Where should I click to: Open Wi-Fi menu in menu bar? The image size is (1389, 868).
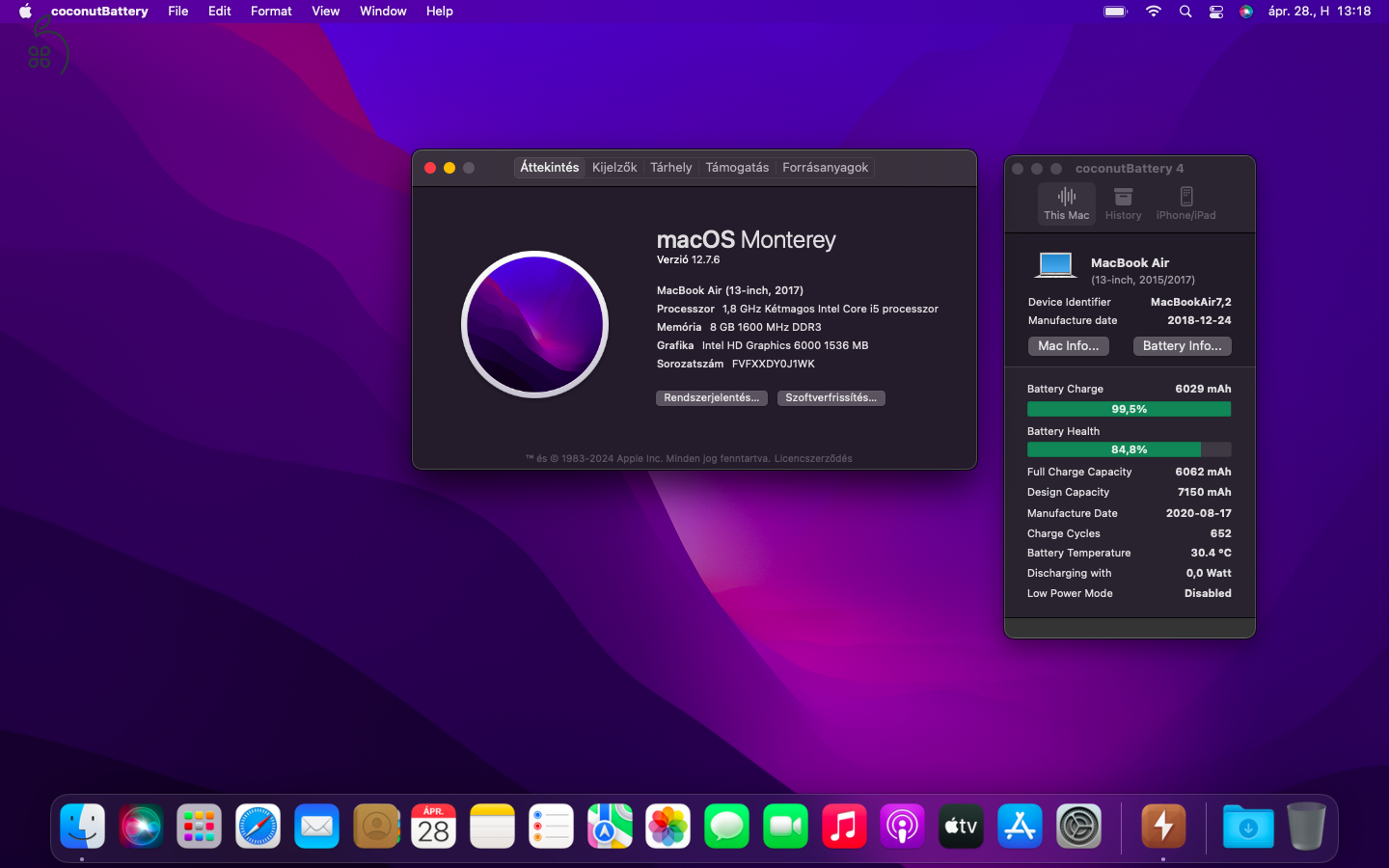pyautogui.click(x=1154, y=12)
